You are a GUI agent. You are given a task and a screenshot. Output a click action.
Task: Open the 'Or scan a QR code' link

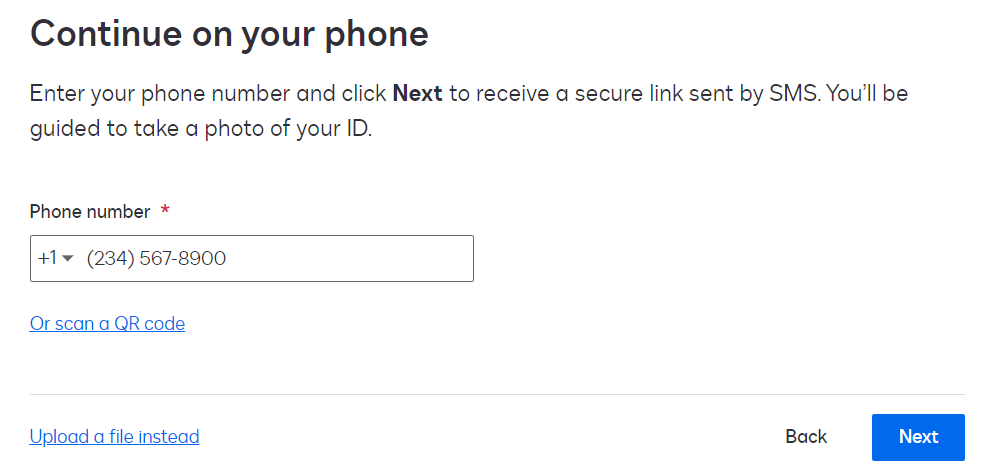coord(107,323)
